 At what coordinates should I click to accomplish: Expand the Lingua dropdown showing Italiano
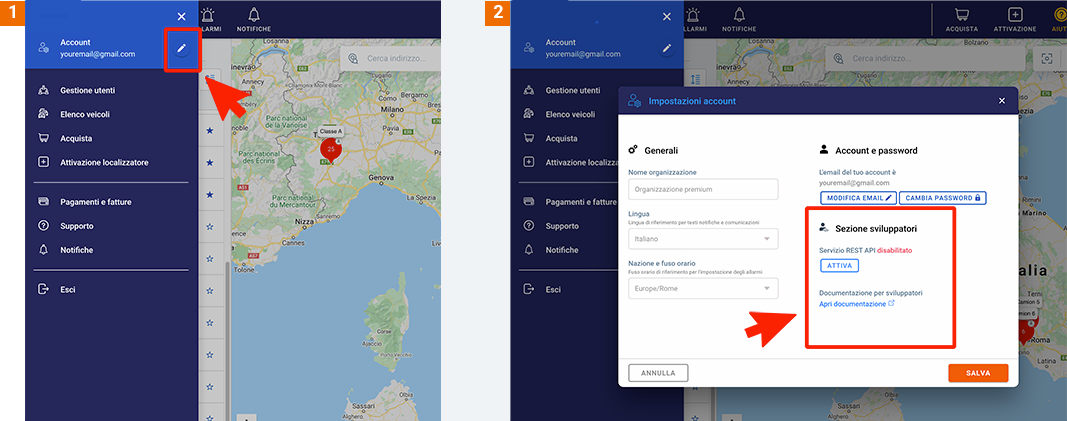703,239
